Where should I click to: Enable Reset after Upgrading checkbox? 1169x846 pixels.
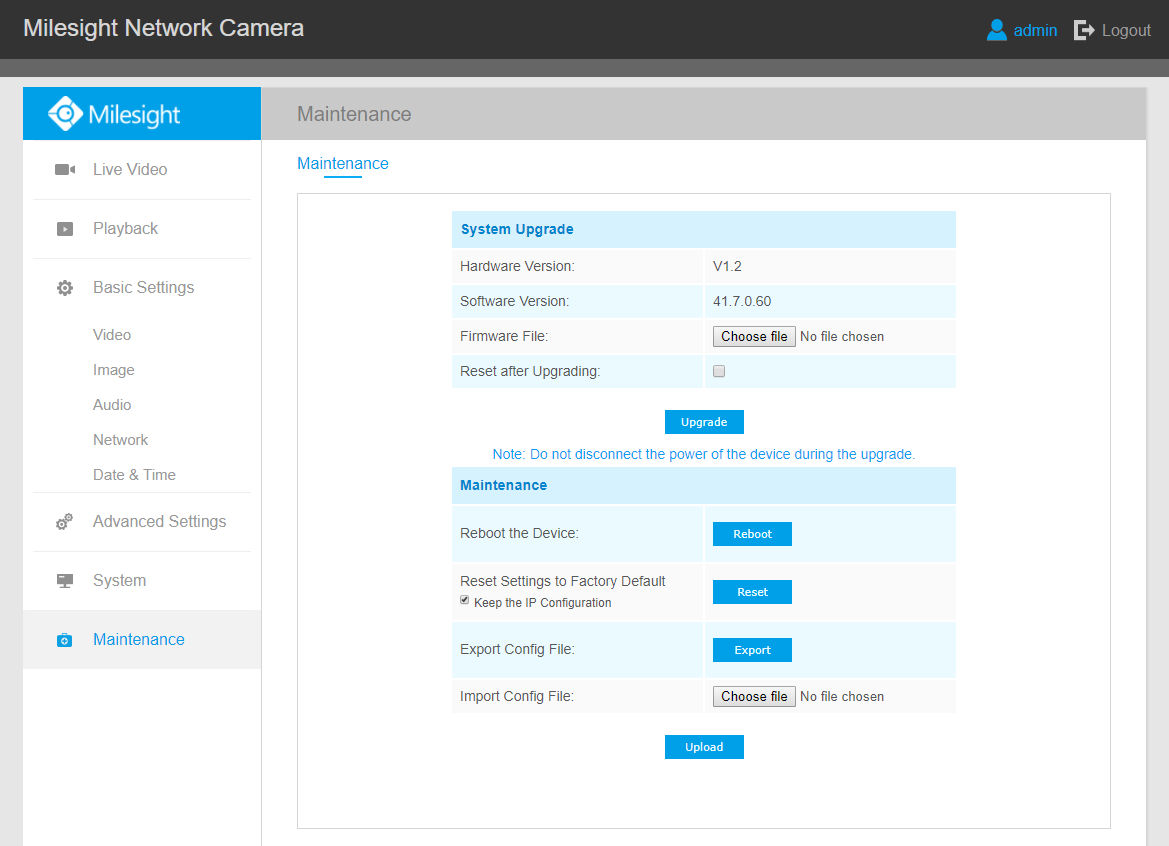pos(719,371)
